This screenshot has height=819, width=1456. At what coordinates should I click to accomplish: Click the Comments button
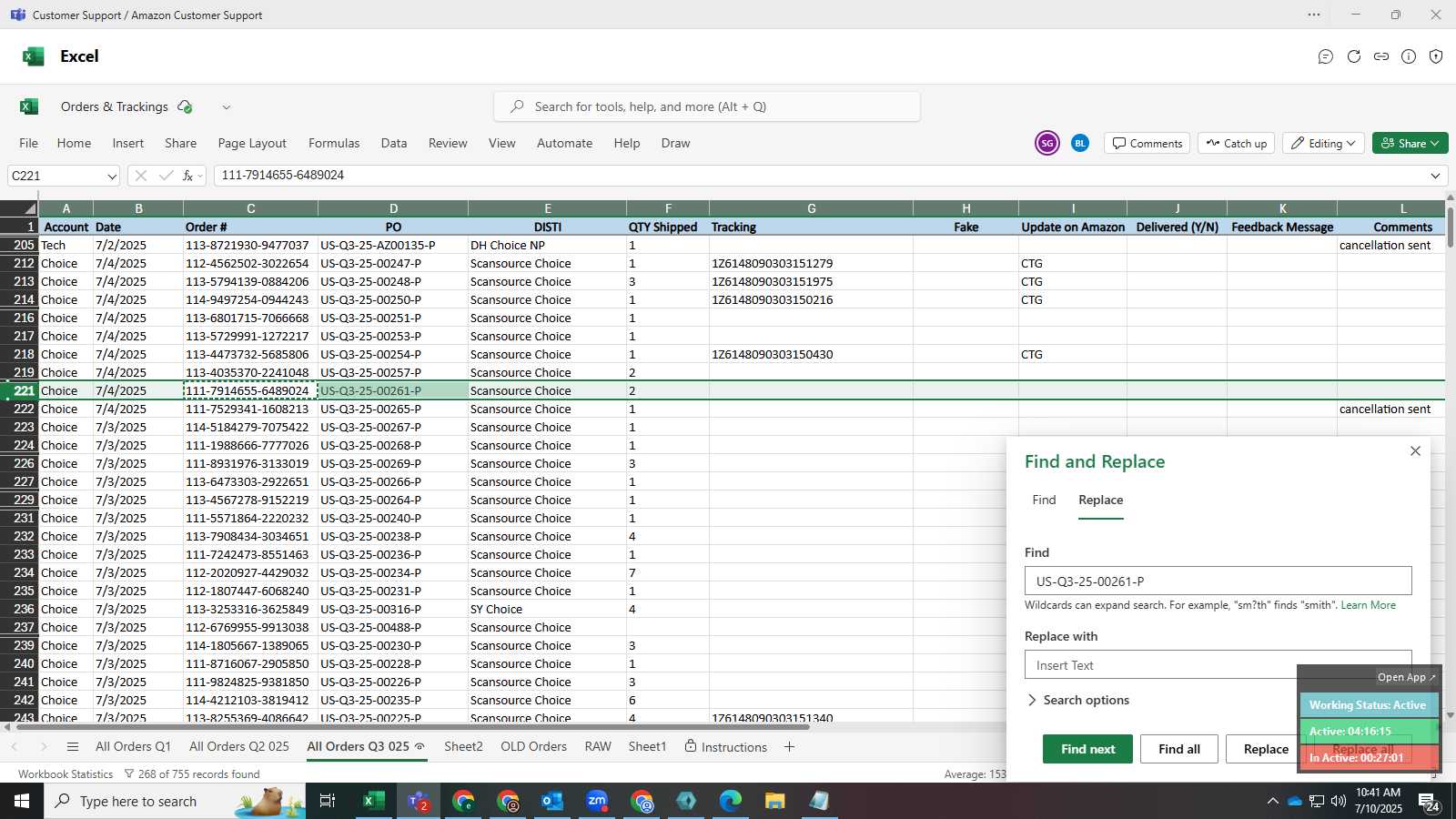click(1148, 143)
